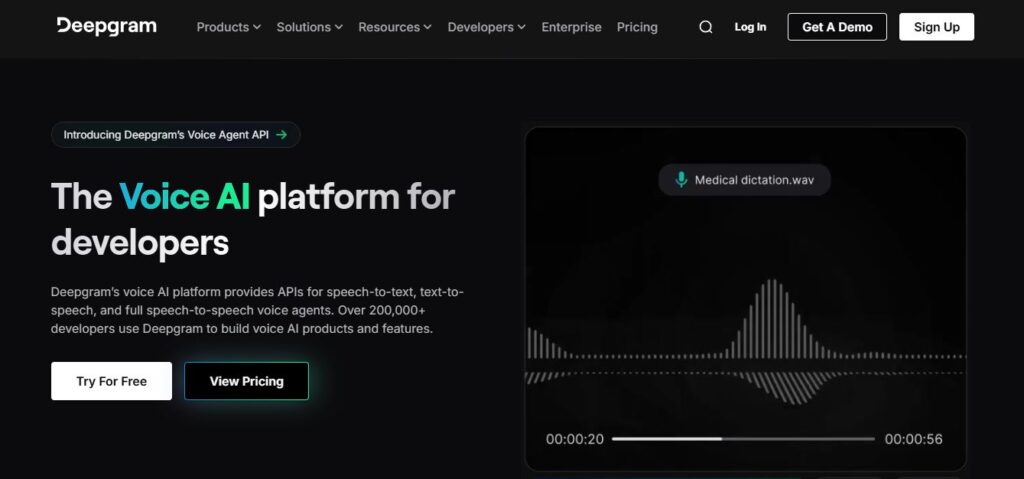Click the microphone icon beside Medical dictation.wav
This screenshot has height=479, width=1024.
click(681, 180)
